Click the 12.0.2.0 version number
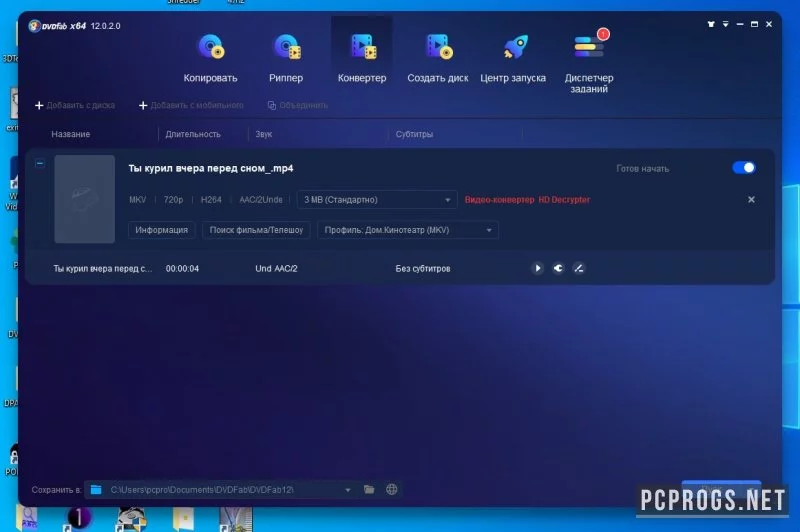 (x=105, y=26)
